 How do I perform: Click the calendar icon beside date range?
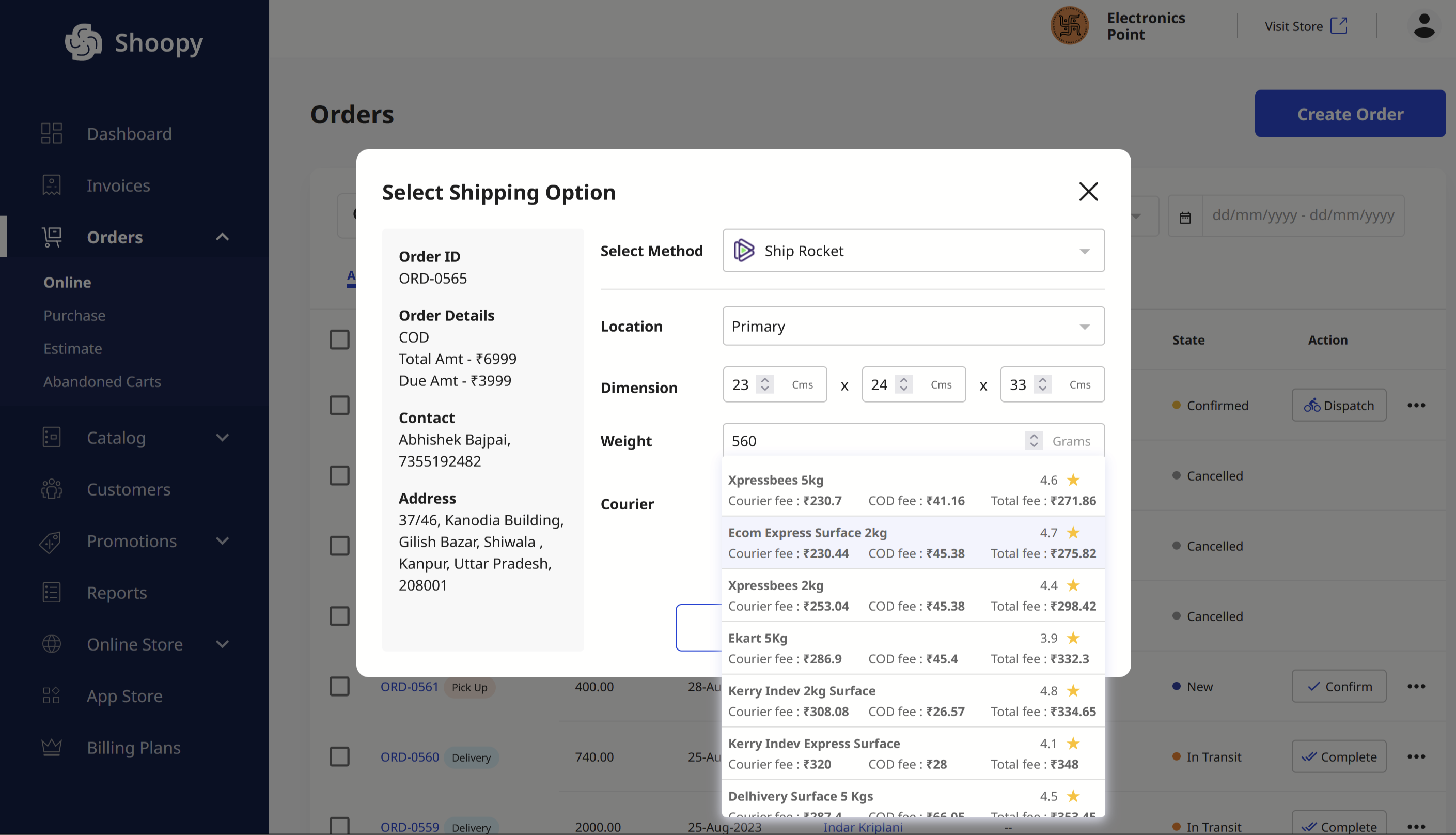(1185, 215)
